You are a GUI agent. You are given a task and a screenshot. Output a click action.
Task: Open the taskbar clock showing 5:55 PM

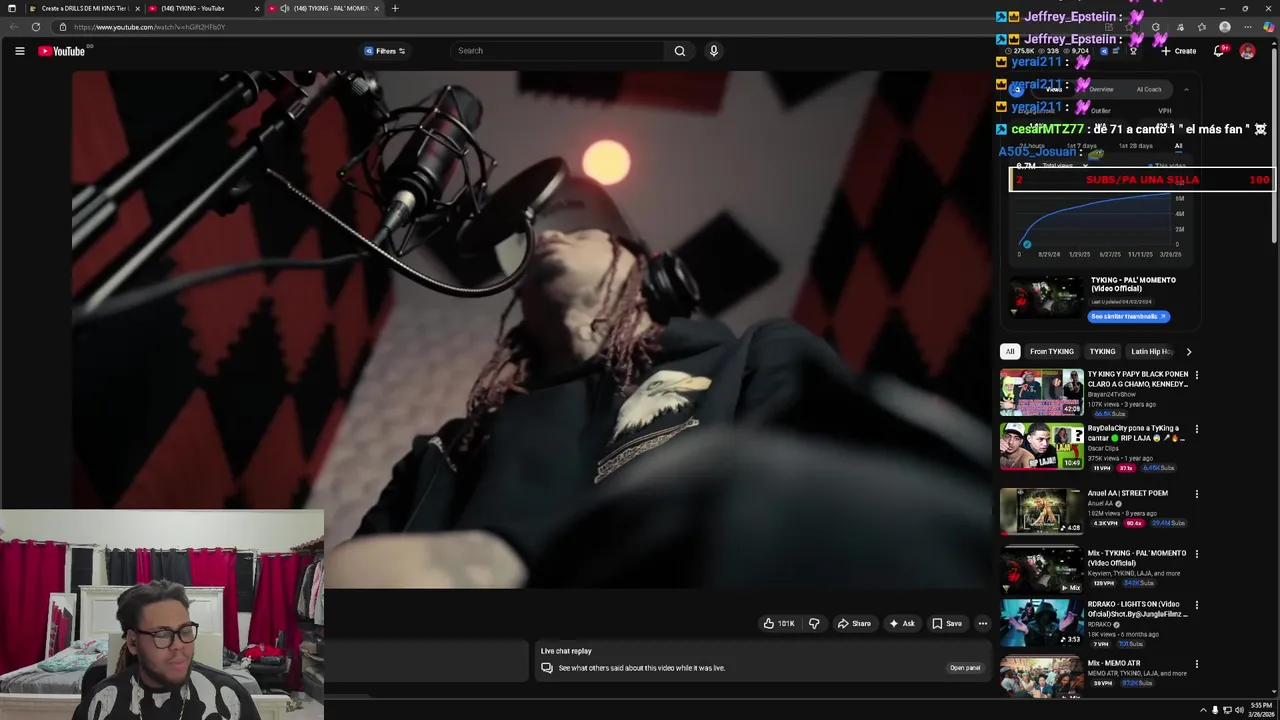(1261, 710)
